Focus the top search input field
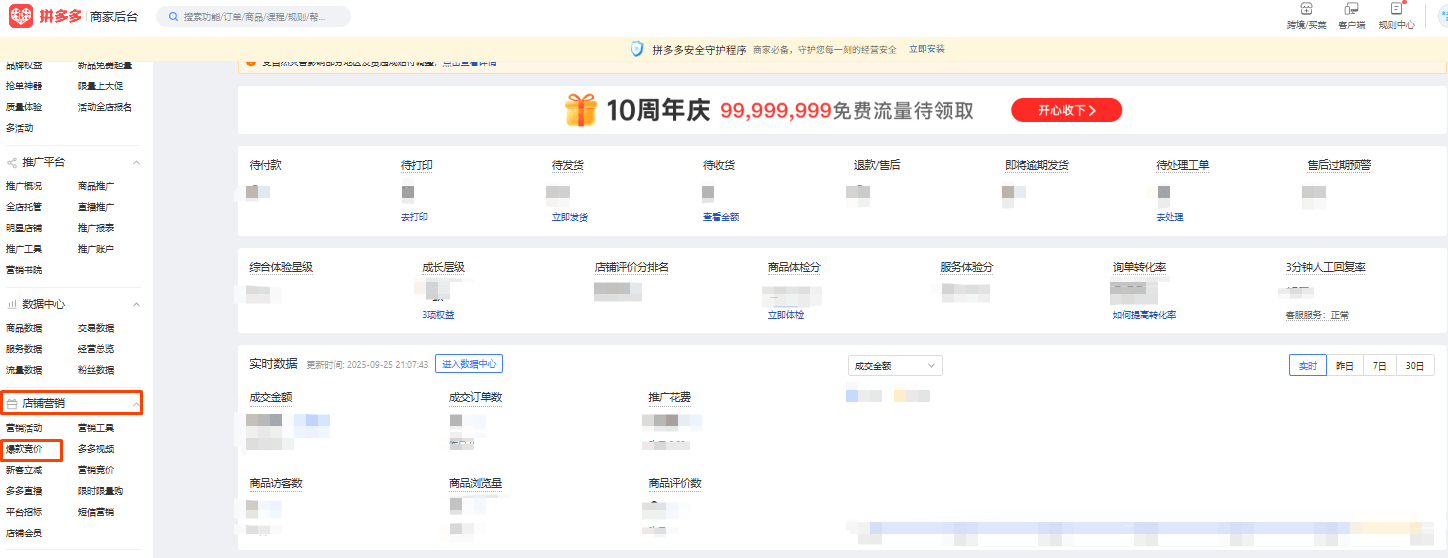 260,17
